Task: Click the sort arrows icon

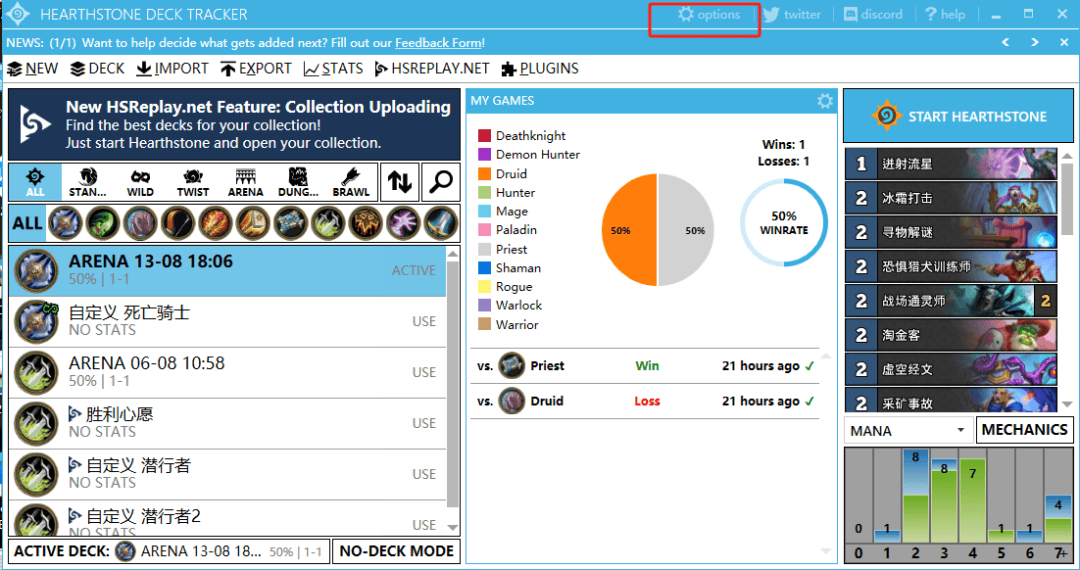Action: tap(399, 181)
